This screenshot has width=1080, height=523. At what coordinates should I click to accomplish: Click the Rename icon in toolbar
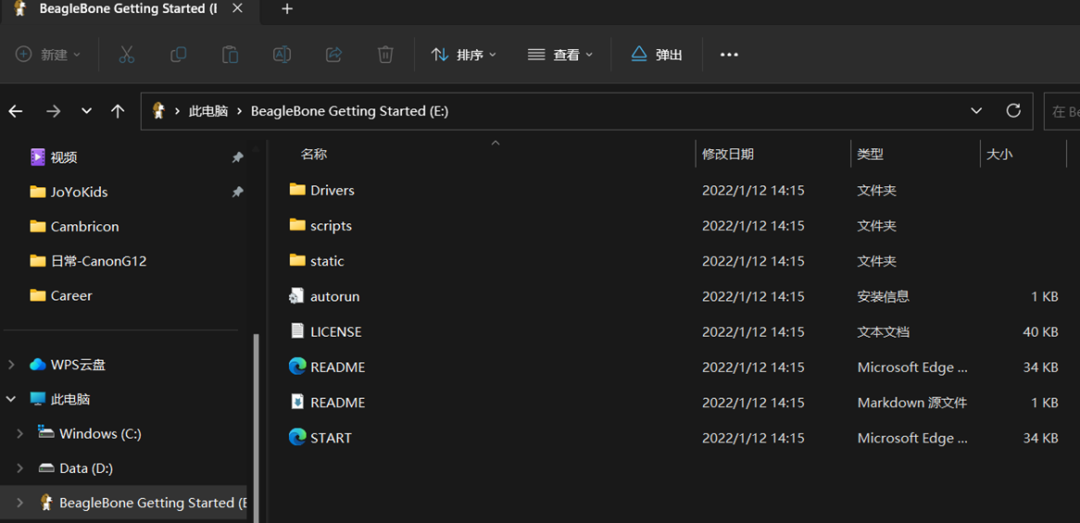tap(282, 54)
